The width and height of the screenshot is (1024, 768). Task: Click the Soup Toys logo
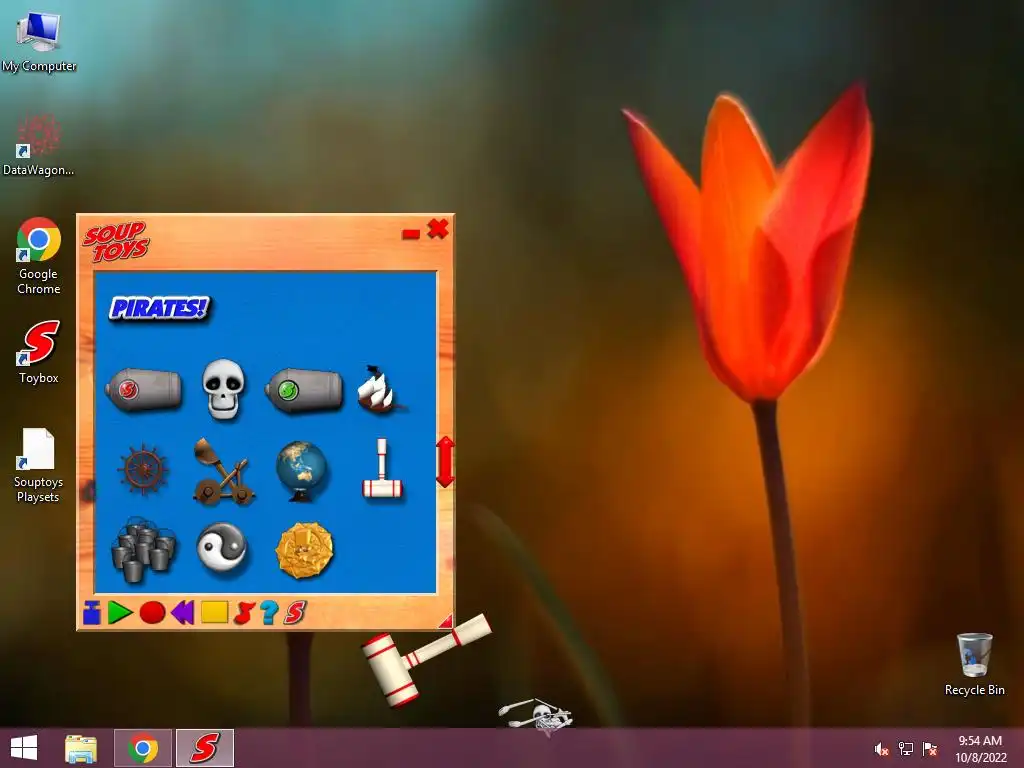[x=116, y=242]
